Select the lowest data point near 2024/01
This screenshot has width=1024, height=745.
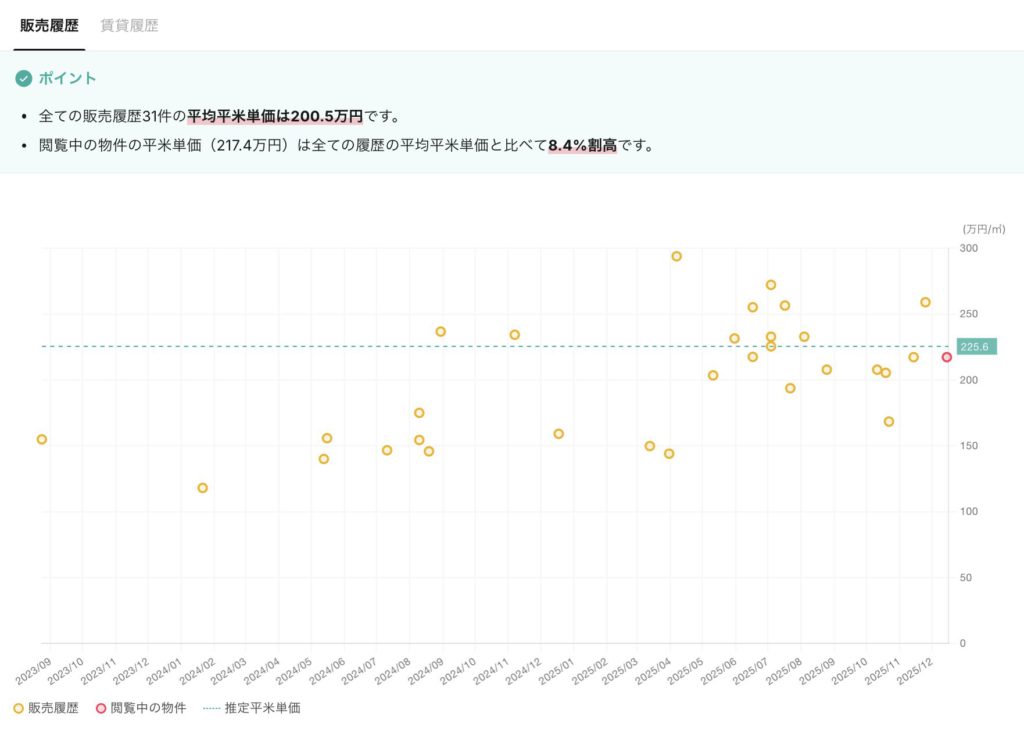(202, 488)
